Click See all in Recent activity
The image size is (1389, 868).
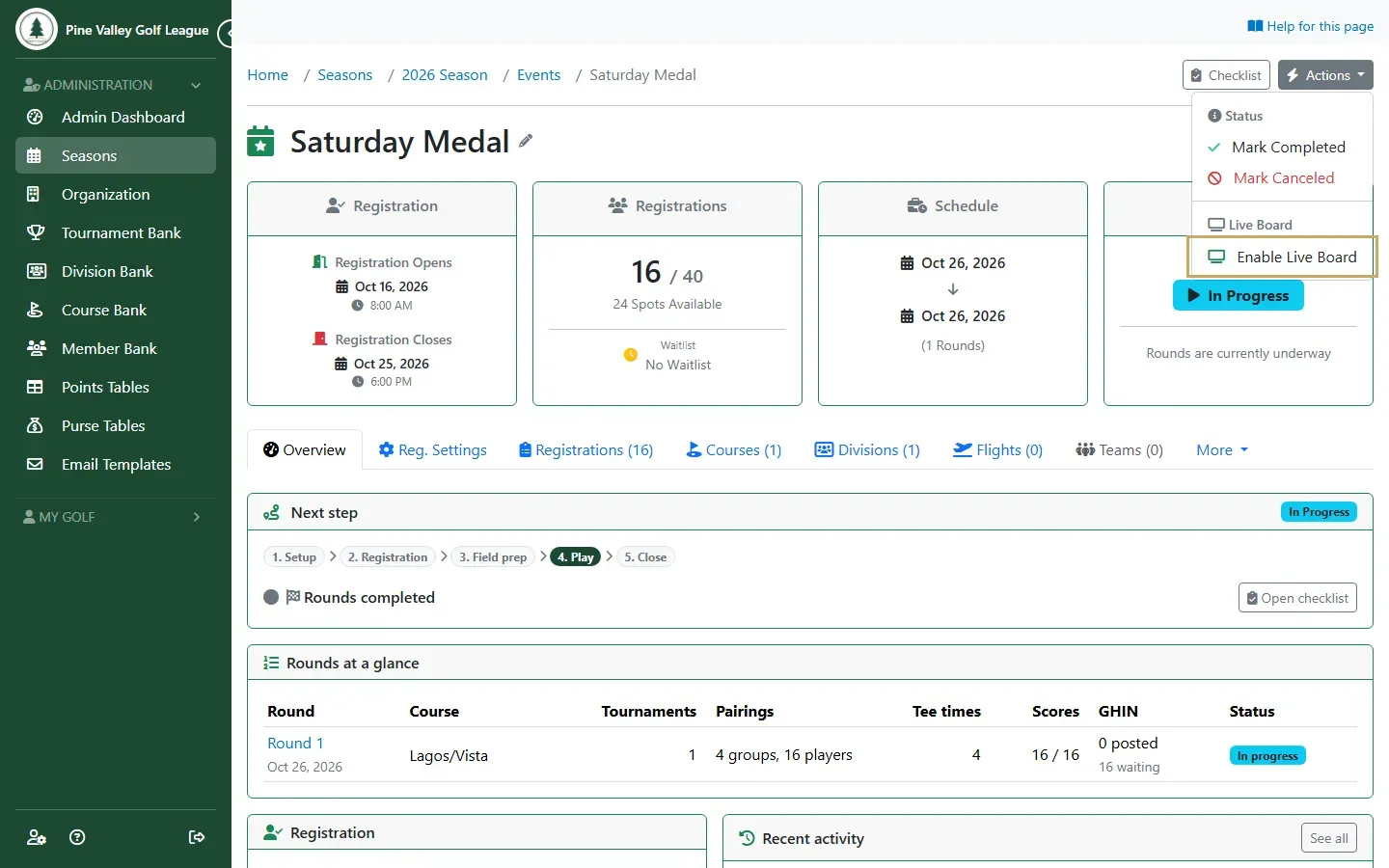[x=1328, y=838]
